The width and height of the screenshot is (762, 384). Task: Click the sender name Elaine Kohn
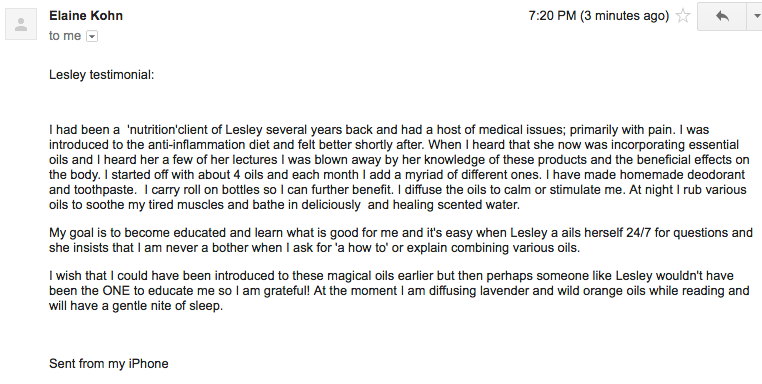86,16
